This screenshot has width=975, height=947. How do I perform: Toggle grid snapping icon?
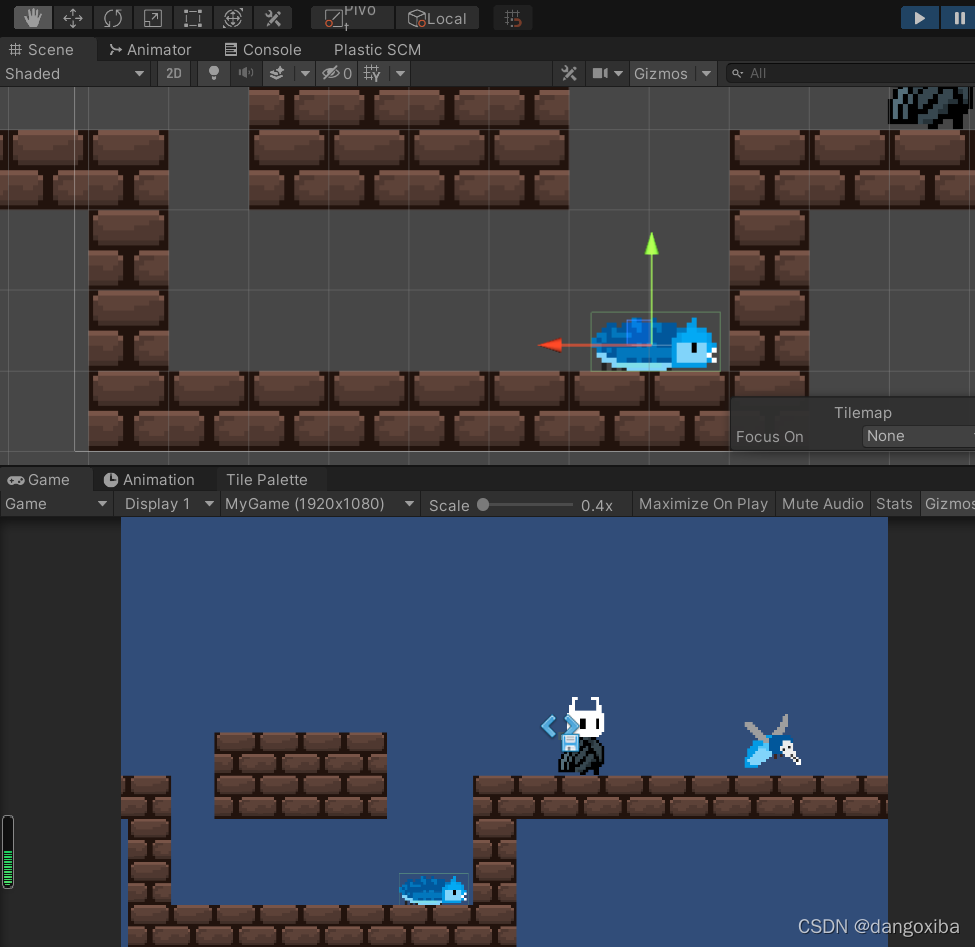pyautogui.click(x=512, y=18)
